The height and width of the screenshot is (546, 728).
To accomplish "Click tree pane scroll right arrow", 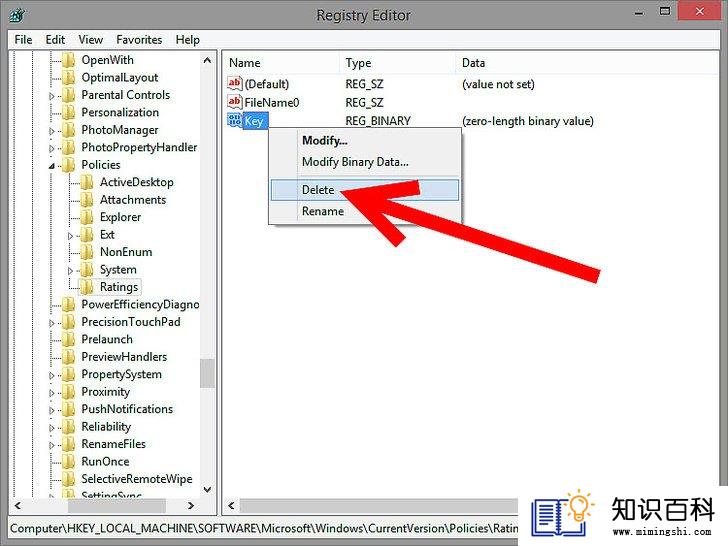I will pyautogui.click(x=191, y=506).
